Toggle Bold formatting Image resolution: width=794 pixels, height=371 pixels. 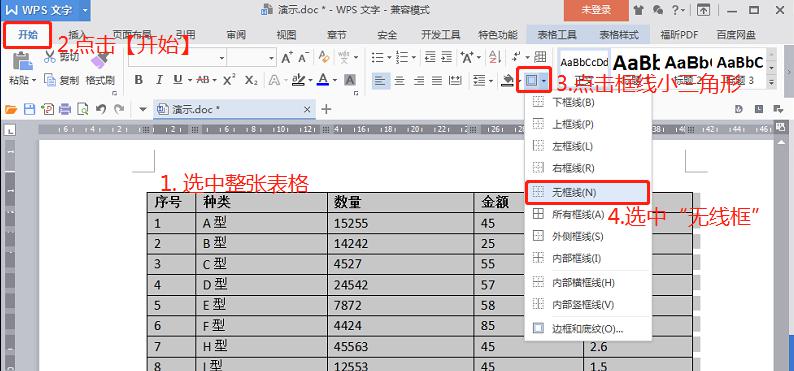point(139,80)
